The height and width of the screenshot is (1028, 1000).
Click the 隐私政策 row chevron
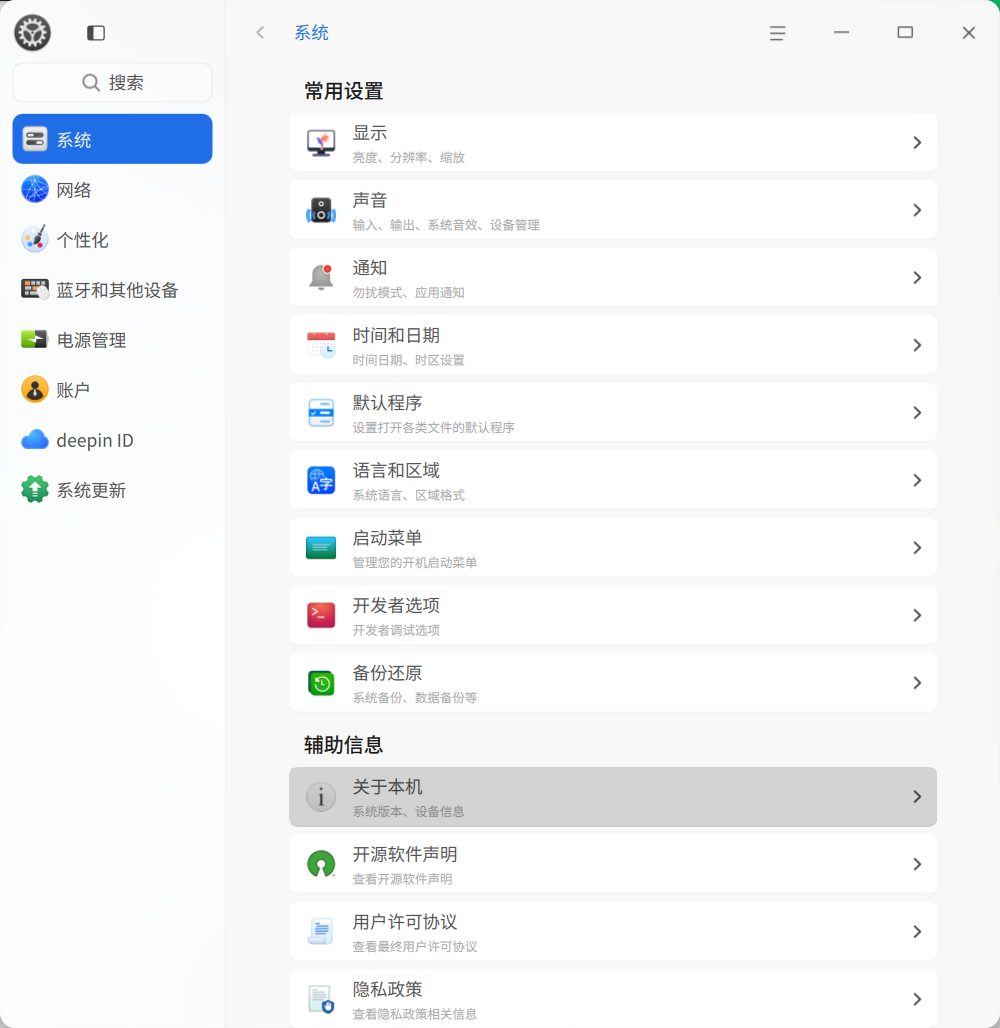[917, 999]
